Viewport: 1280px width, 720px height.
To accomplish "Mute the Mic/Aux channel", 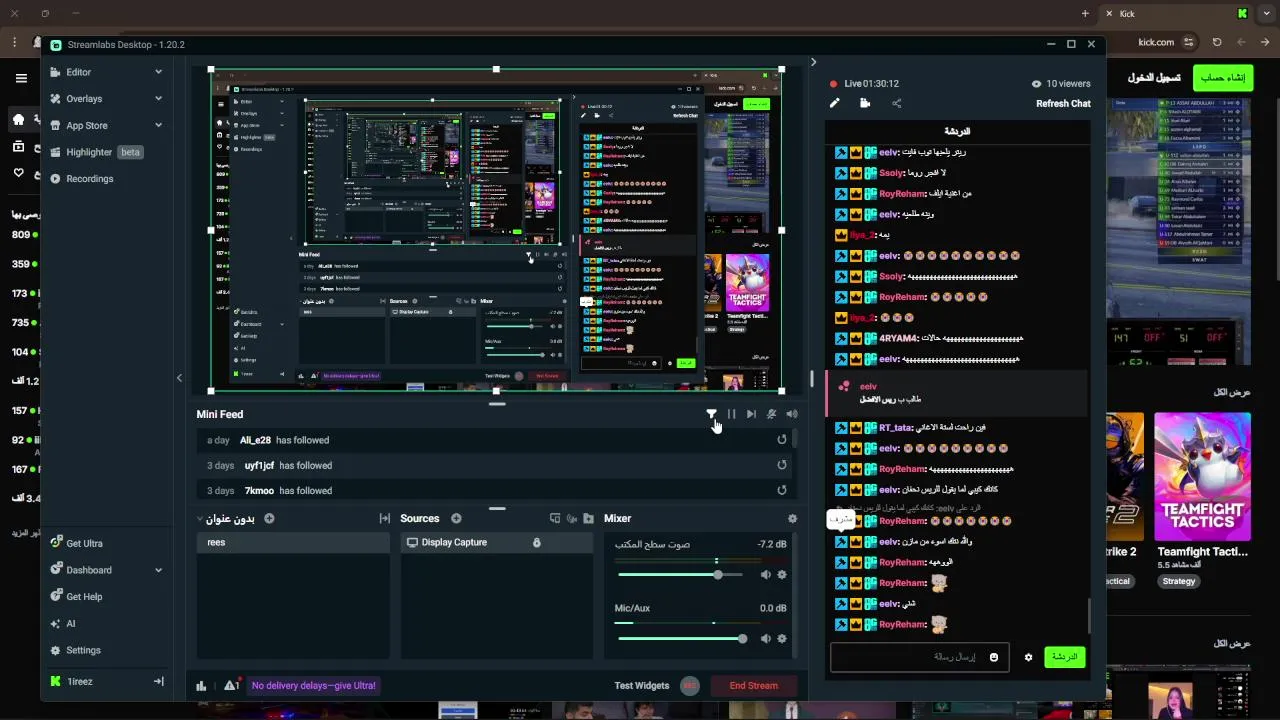I will click(765, 638).
